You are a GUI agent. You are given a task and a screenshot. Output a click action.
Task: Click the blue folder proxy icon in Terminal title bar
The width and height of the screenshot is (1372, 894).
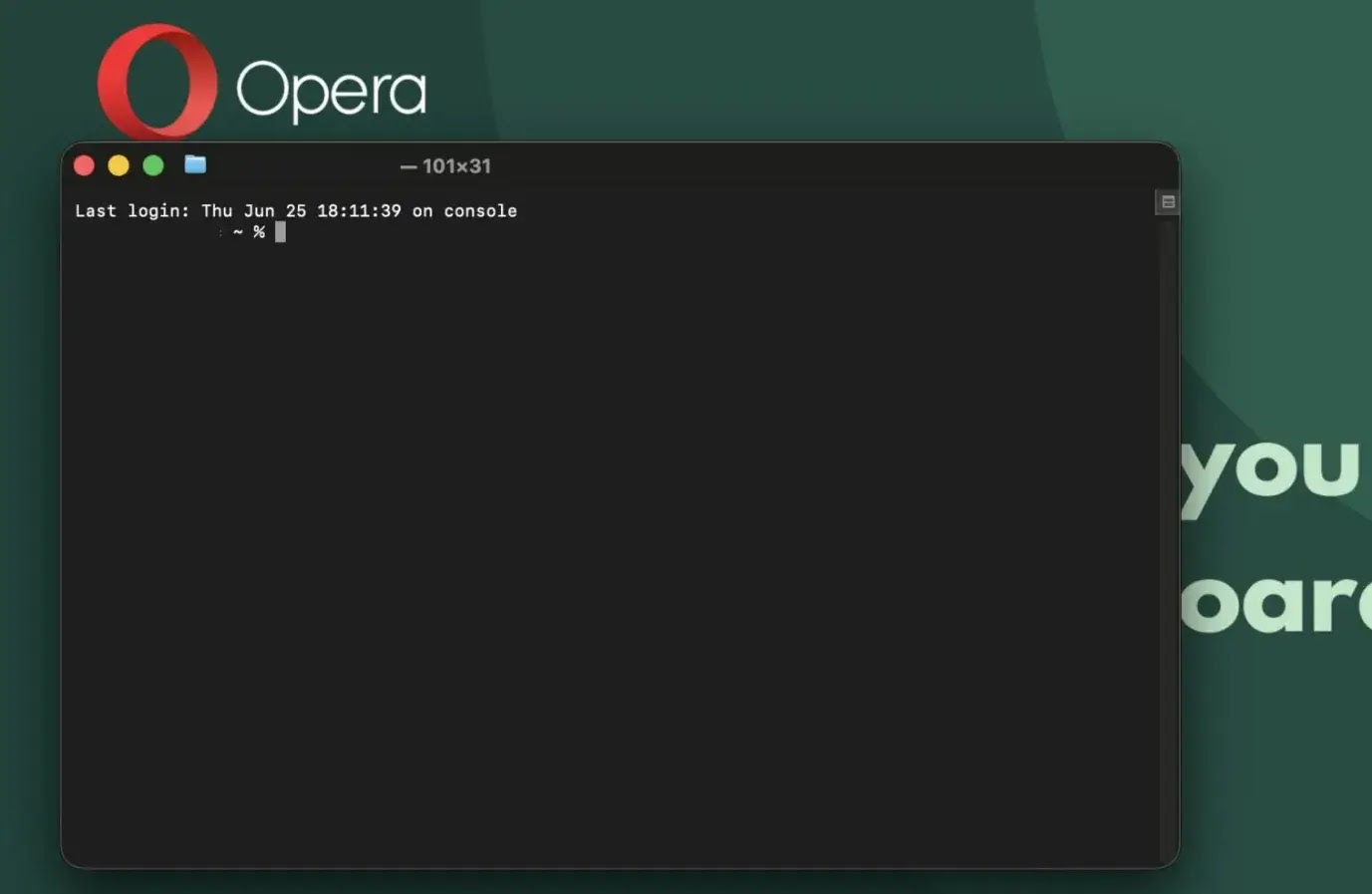(195, 164)
